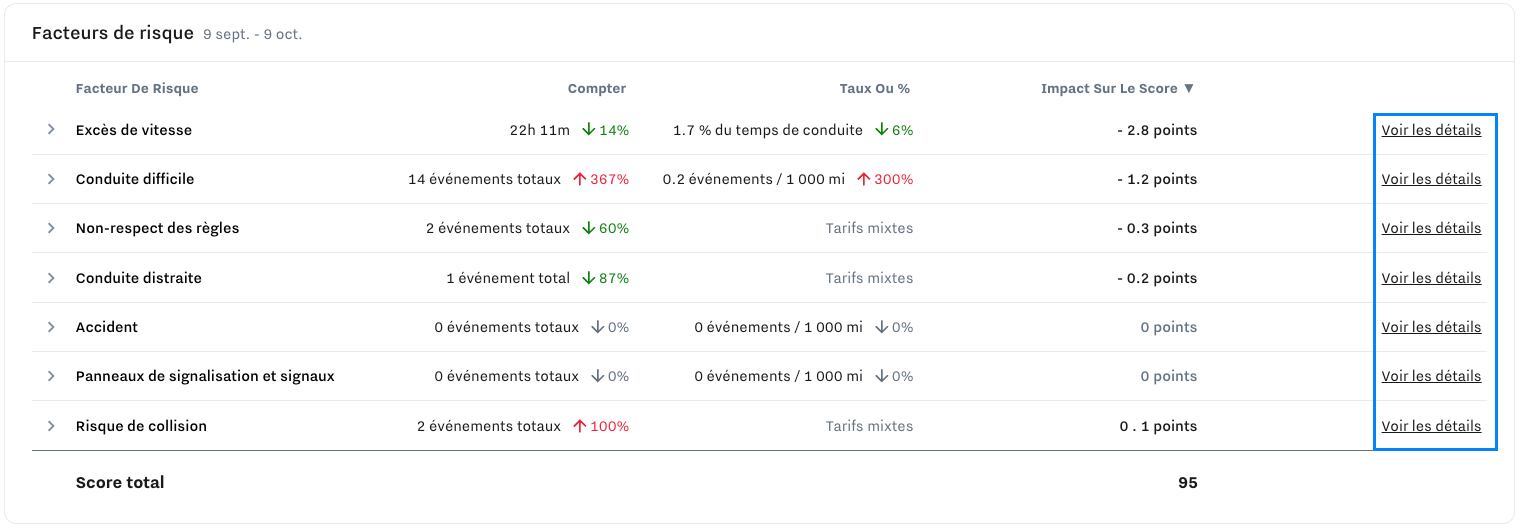Click the green down arrow 14% indicator
This screenshot has height=529, width=1520.
(x=606, y=130)
